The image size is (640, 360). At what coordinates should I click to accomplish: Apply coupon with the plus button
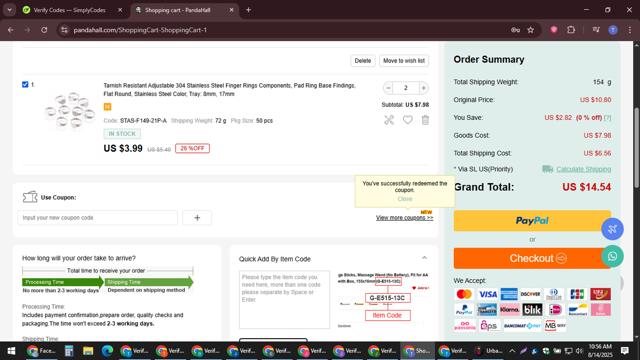point(197,218)
